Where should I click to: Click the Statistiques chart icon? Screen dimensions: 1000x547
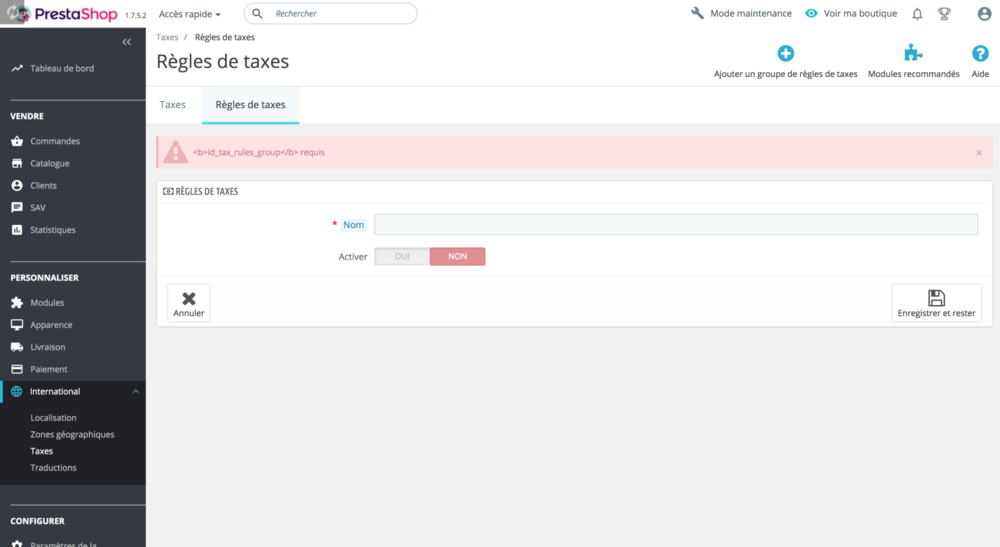tap(17, 230)
